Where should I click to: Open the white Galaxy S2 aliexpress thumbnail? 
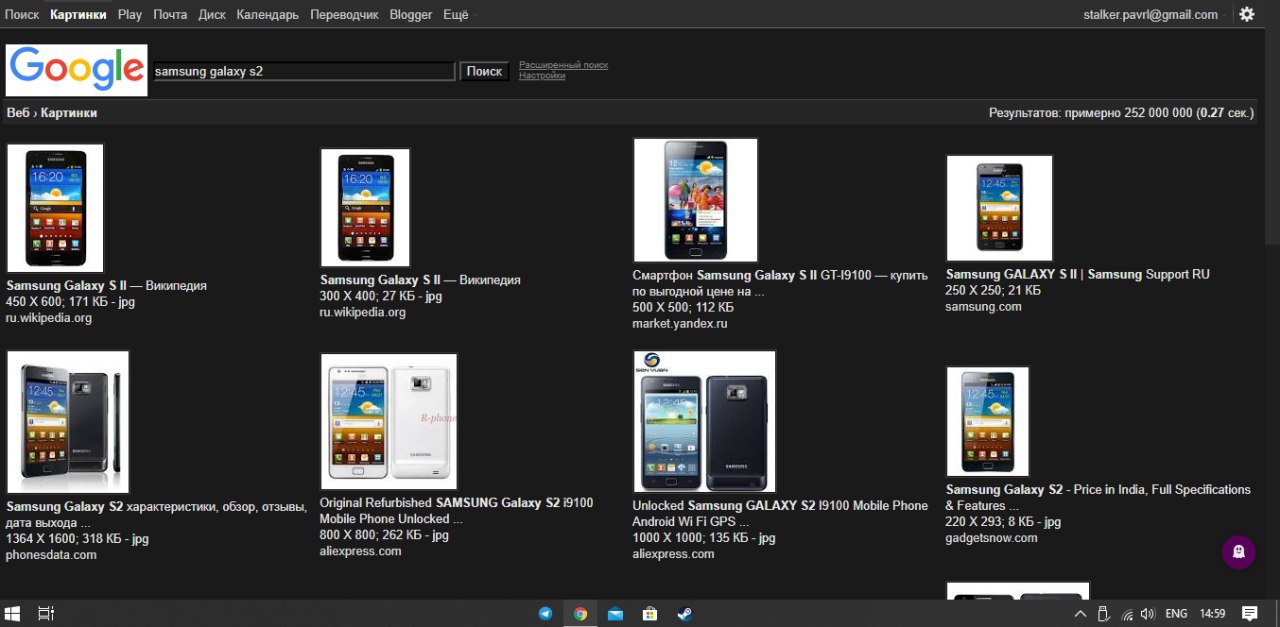[389, 421]
